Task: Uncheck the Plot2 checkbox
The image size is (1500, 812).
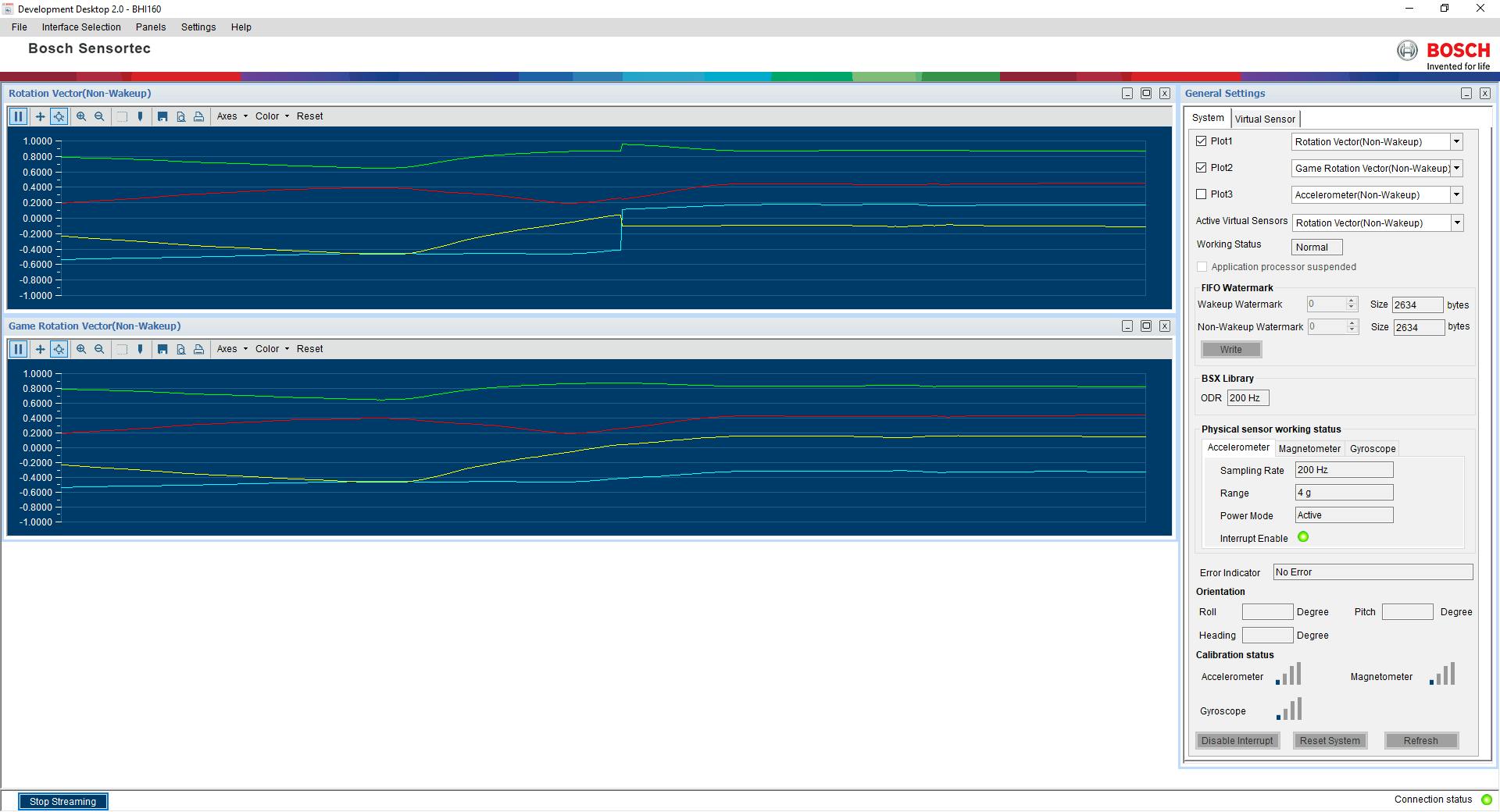Action: pos(1202,168)
